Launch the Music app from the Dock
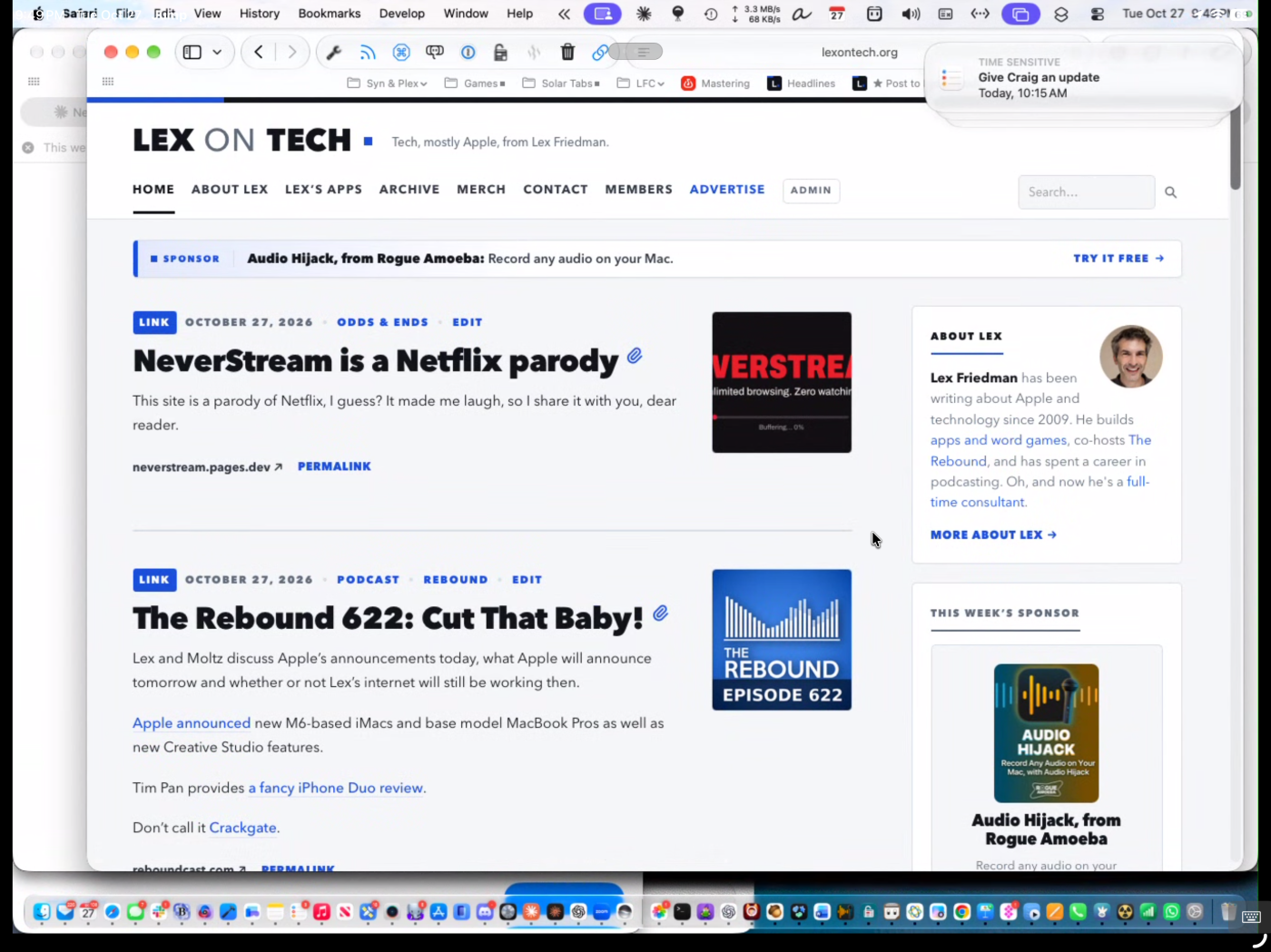 coord(321,912)
